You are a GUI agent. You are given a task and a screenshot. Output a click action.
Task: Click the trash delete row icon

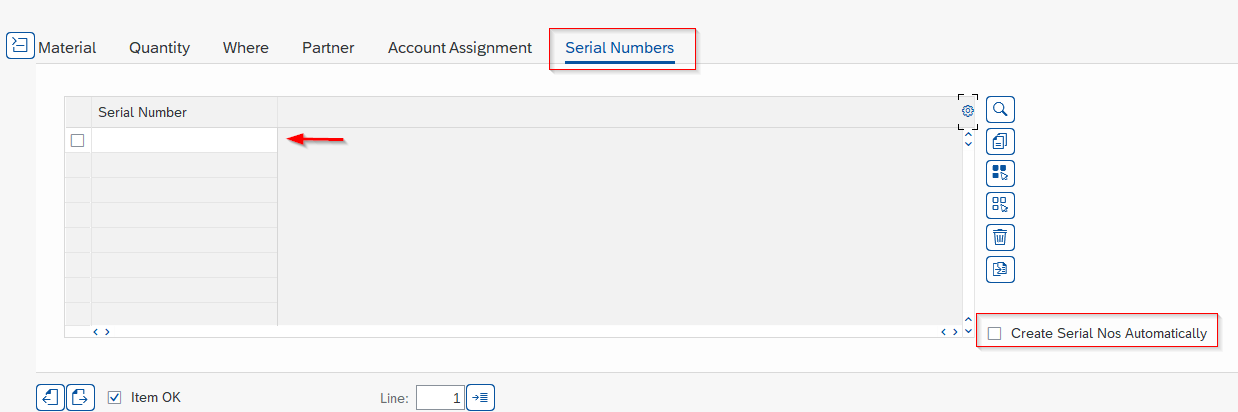click(x=1001, y=237)
